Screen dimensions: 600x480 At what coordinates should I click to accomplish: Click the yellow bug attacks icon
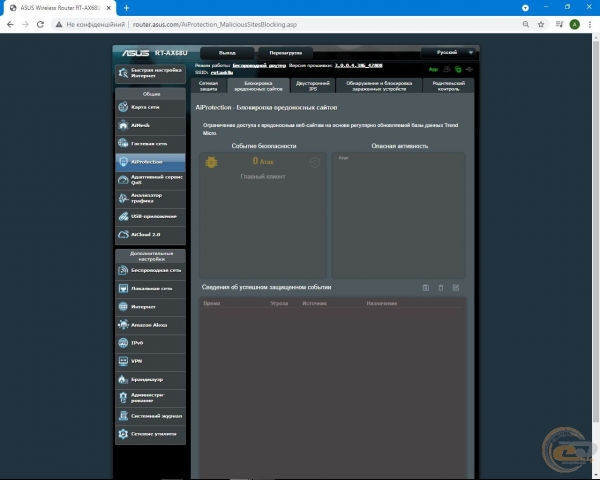(211, 162)
